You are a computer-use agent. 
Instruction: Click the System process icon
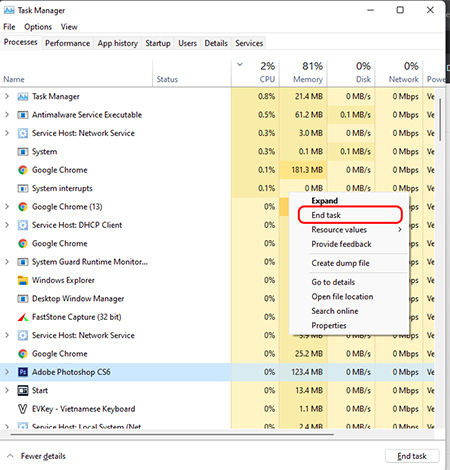coord(23,152)
